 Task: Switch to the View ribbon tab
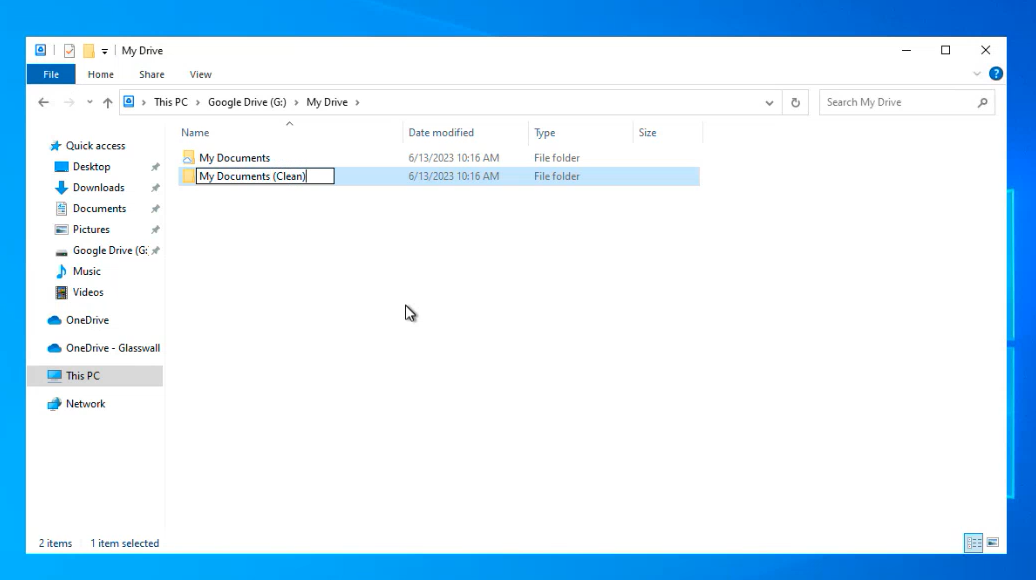click(x=200, y=74)
